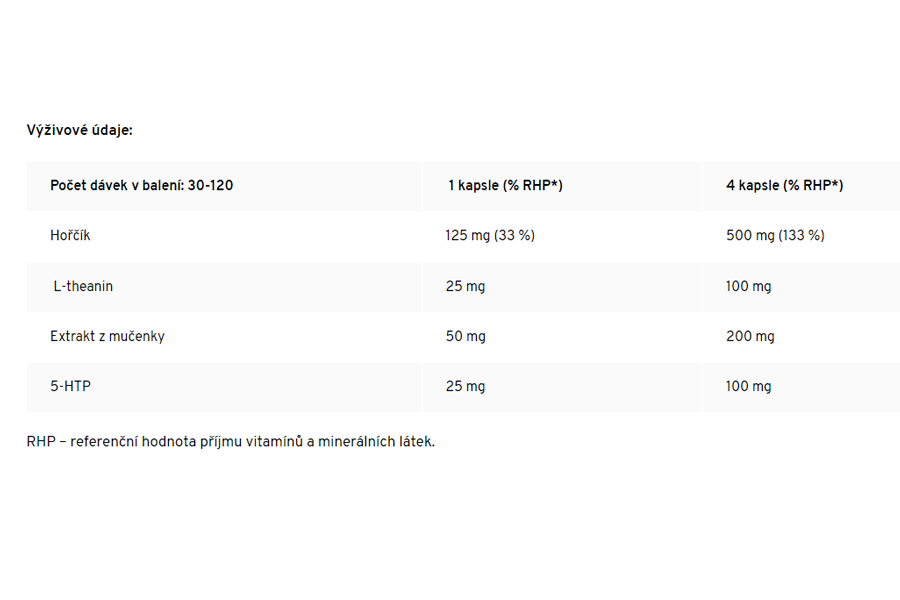
Task: Click the 'Výživové údaje:' heading
Action: (79, 130)
